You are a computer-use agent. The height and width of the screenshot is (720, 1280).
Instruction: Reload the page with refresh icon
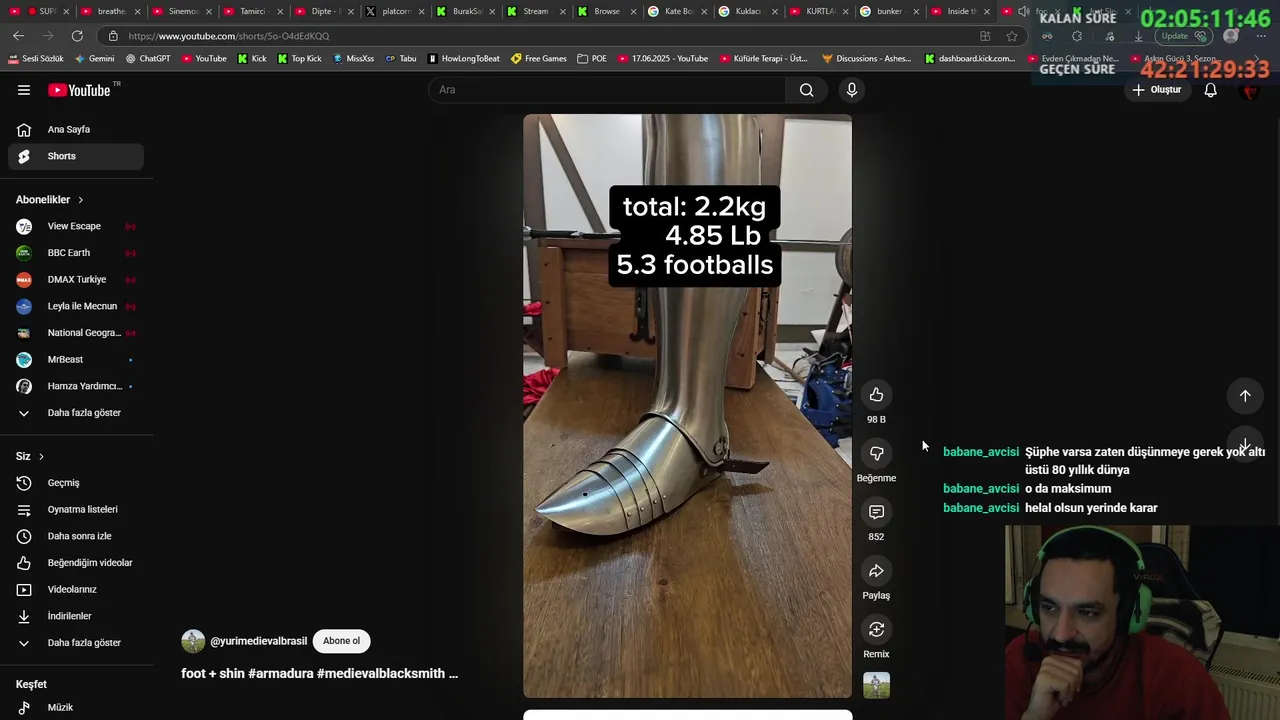pyautogui.click(x=77, y=36)
